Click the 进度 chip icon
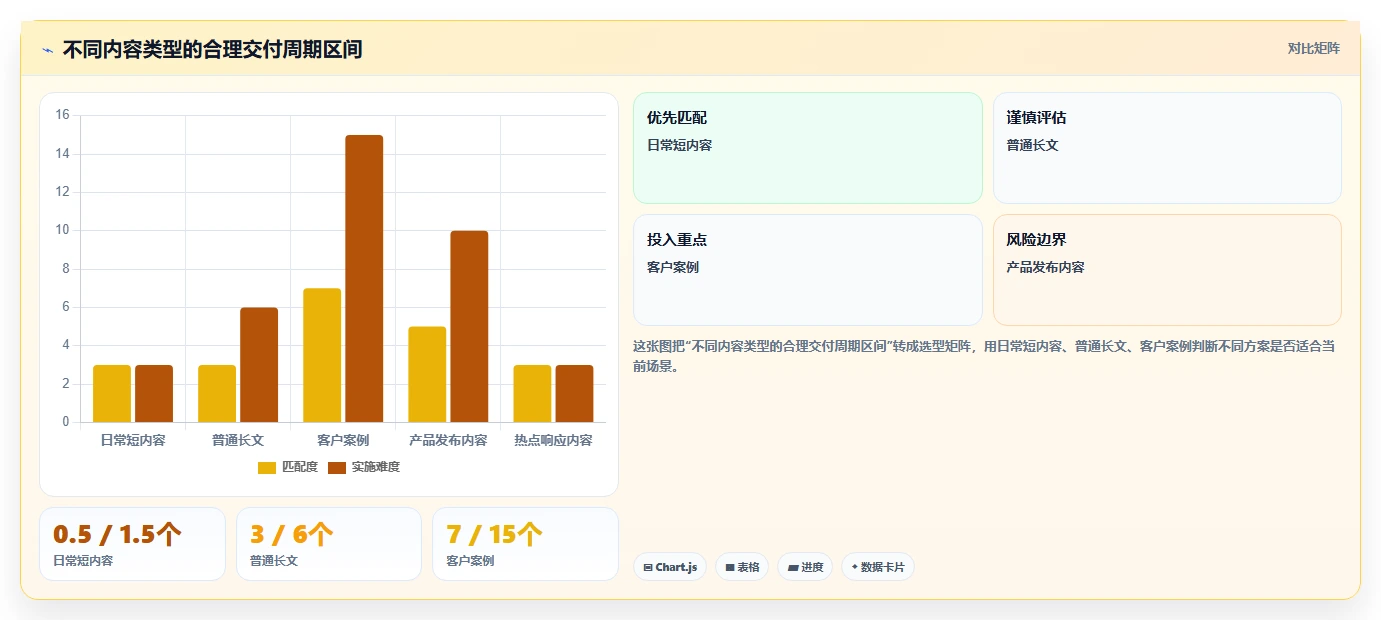This screenshot has width=1381, height=620. point(793,567)
